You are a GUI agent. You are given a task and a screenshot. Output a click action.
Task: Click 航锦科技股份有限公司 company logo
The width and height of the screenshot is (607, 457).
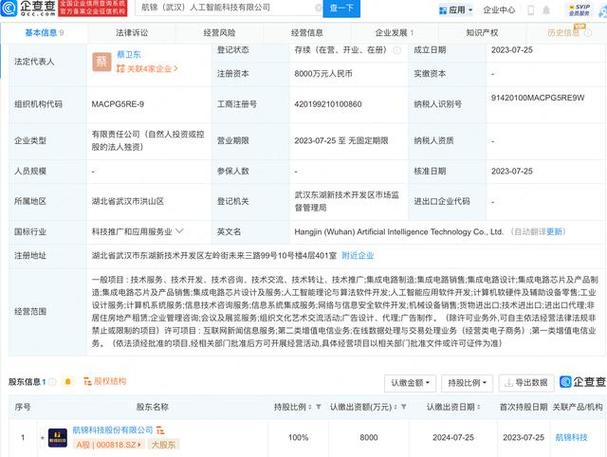coord(58,438)
